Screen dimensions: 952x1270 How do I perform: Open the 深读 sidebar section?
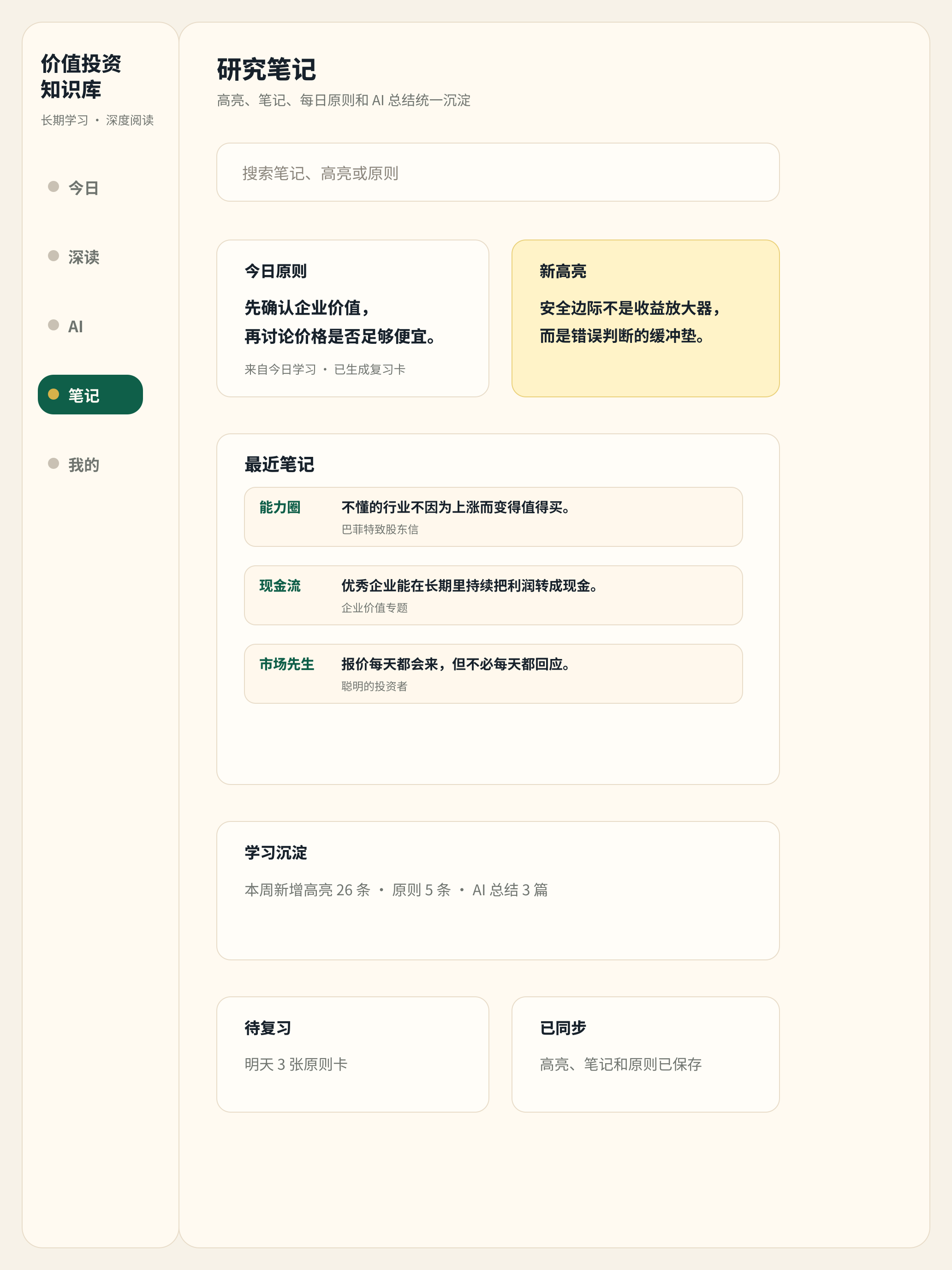90,257
